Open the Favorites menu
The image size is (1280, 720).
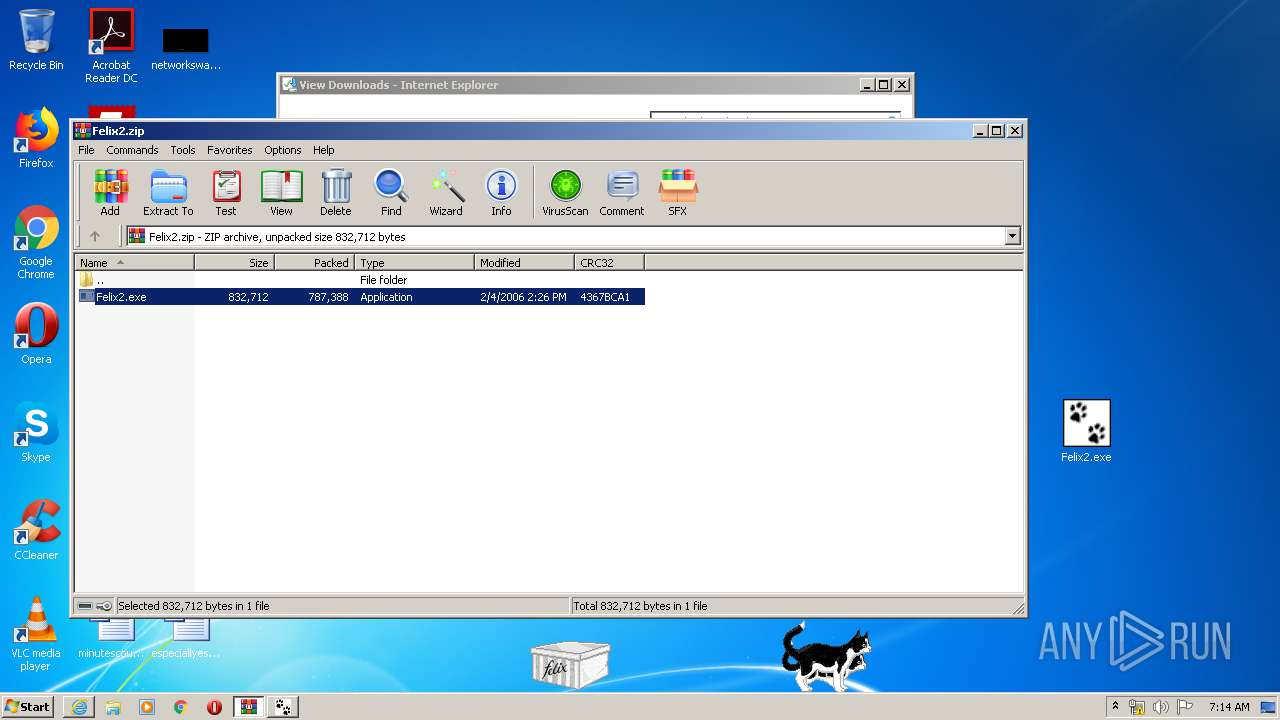230,150
